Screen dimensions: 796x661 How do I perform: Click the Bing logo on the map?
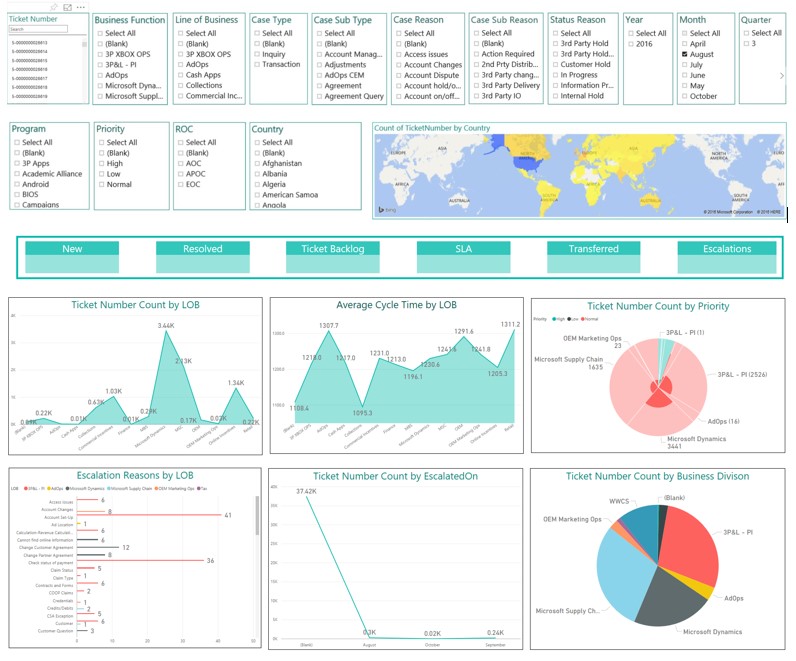click(387, 210)
